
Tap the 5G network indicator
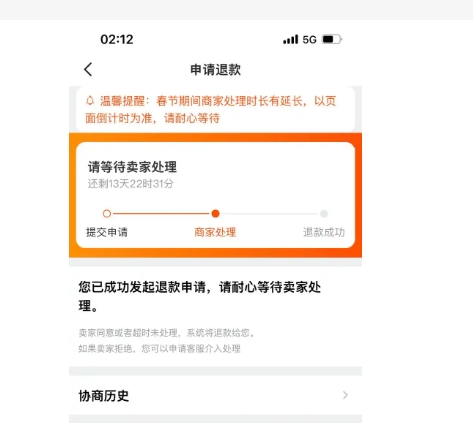click(309, 40)
